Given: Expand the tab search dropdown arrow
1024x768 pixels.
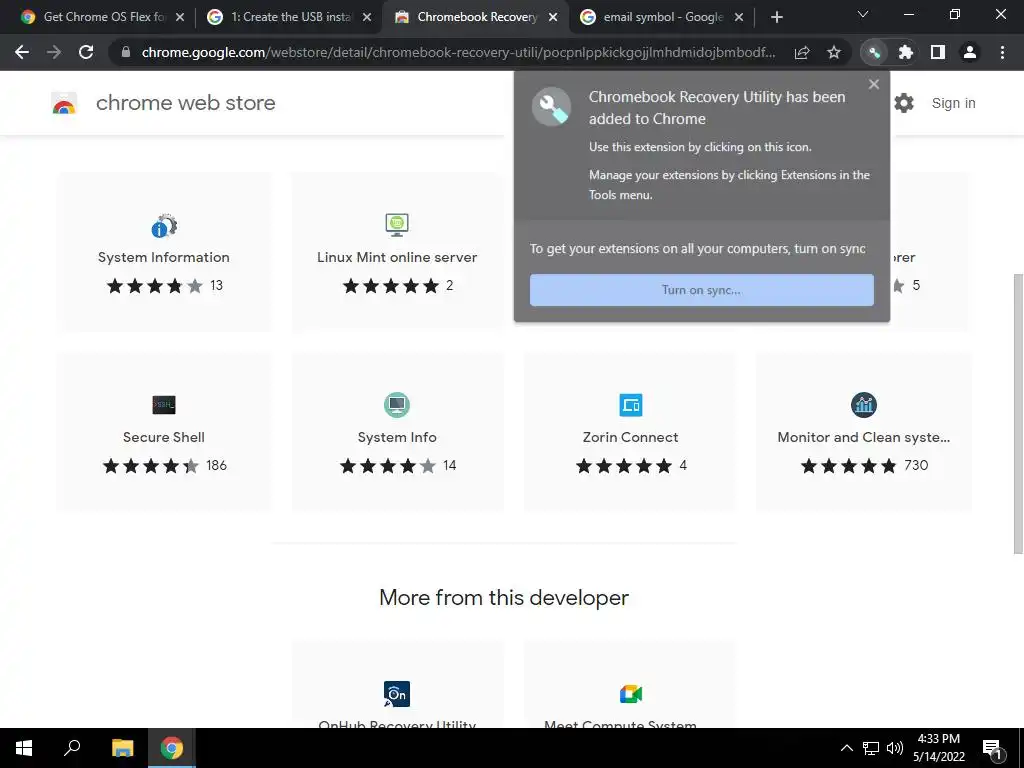Looking at the screenshot, I should pyautogui.click(x=863, y=14).
